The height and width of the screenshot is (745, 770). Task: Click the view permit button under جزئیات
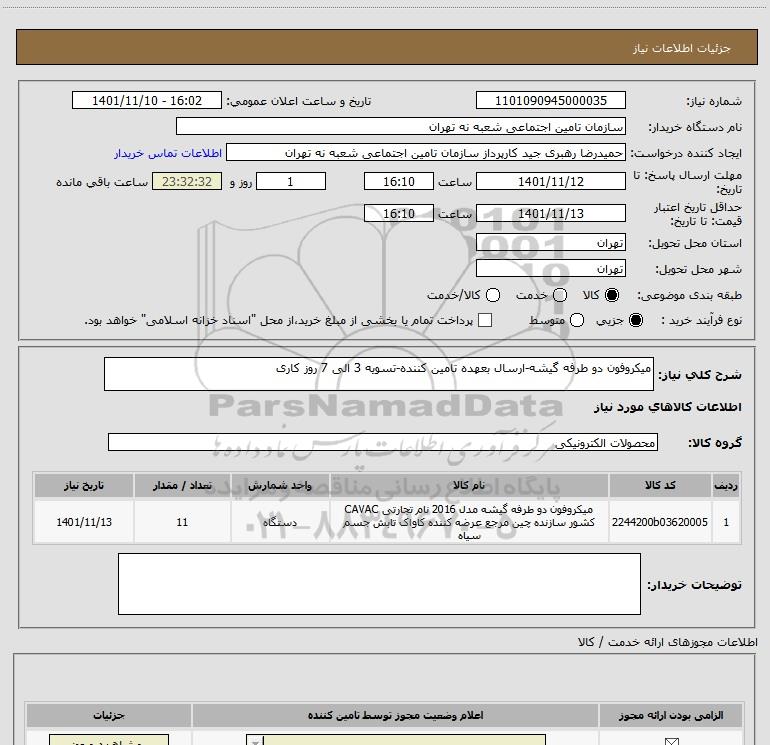[109, 740]
